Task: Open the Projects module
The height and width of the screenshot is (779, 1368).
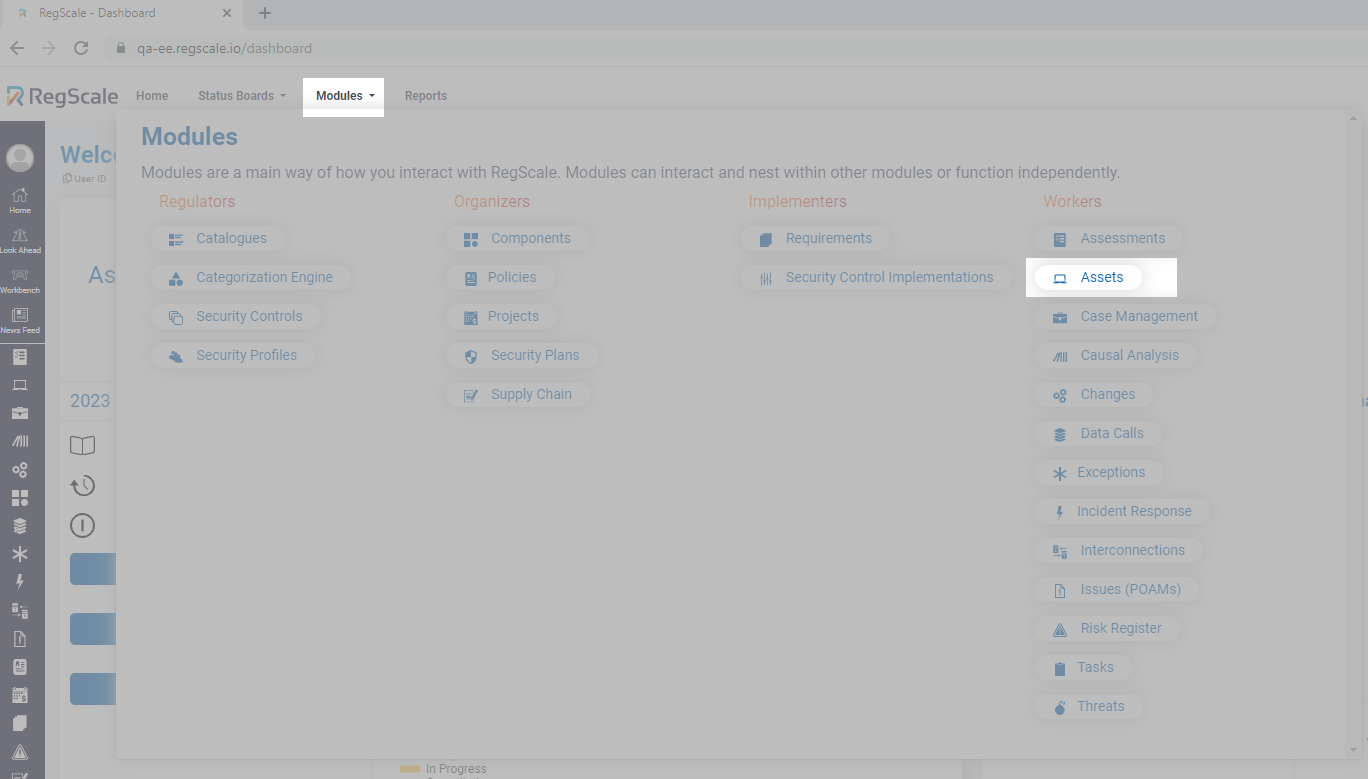Action: pos(501,317)
